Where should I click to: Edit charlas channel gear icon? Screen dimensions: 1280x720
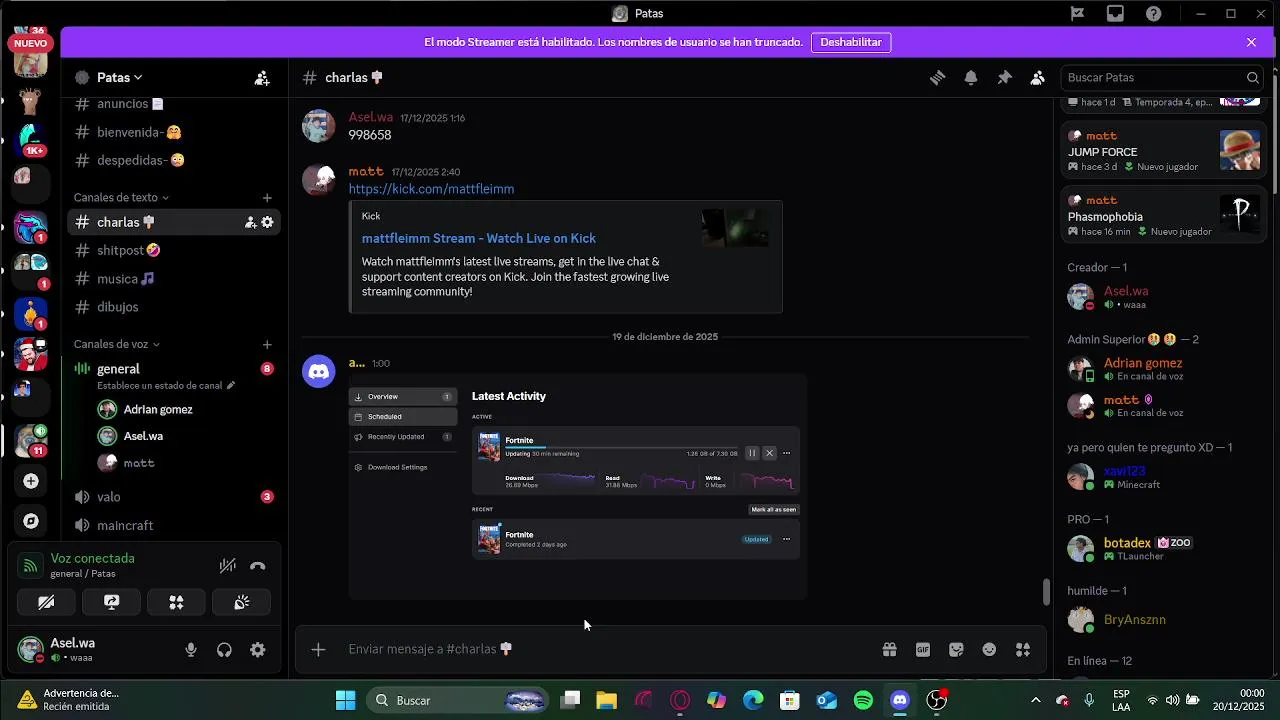click(267, 222)
